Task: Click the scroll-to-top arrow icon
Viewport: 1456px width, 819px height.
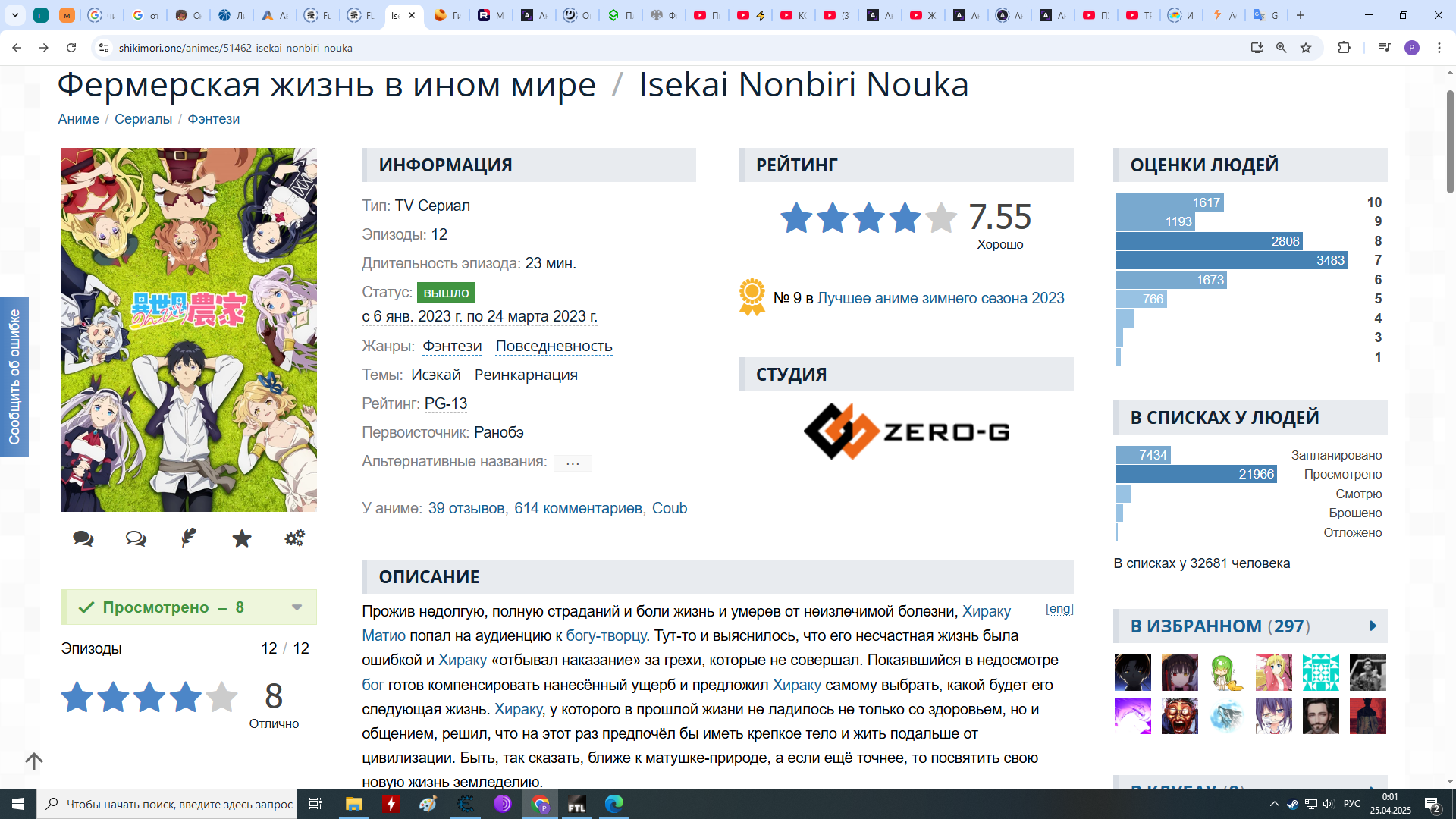Action: pyautogui.click(x=34, y=761)
